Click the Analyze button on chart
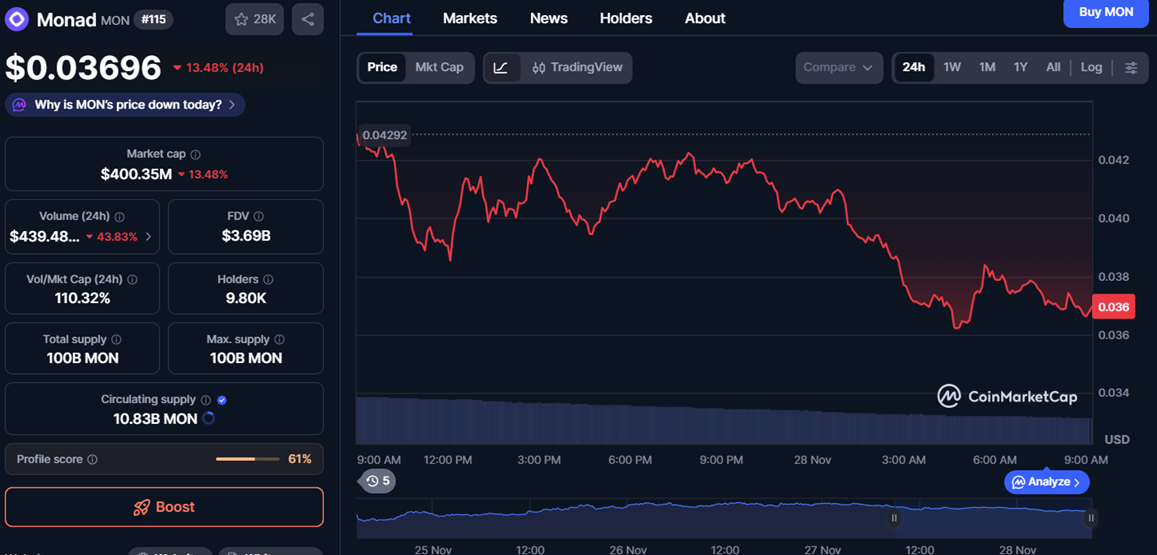The image size is (1157, 555). (x=1047, y=482)
